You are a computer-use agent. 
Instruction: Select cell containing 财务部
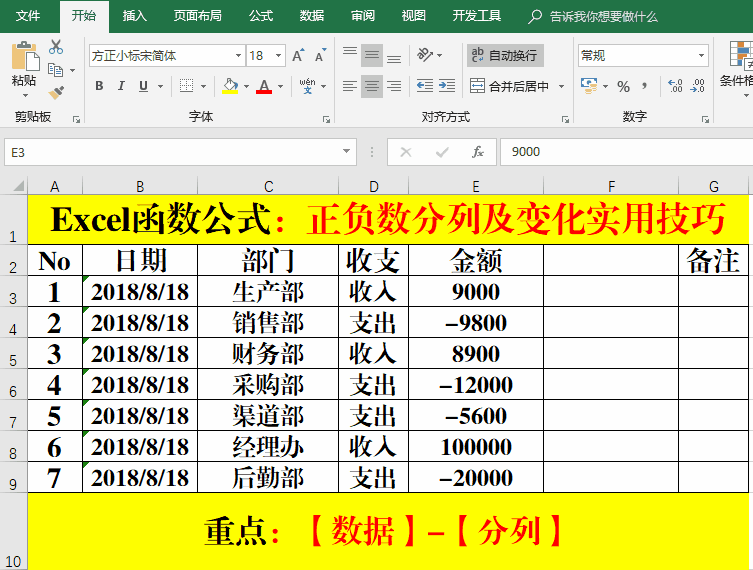click(267, 354)
